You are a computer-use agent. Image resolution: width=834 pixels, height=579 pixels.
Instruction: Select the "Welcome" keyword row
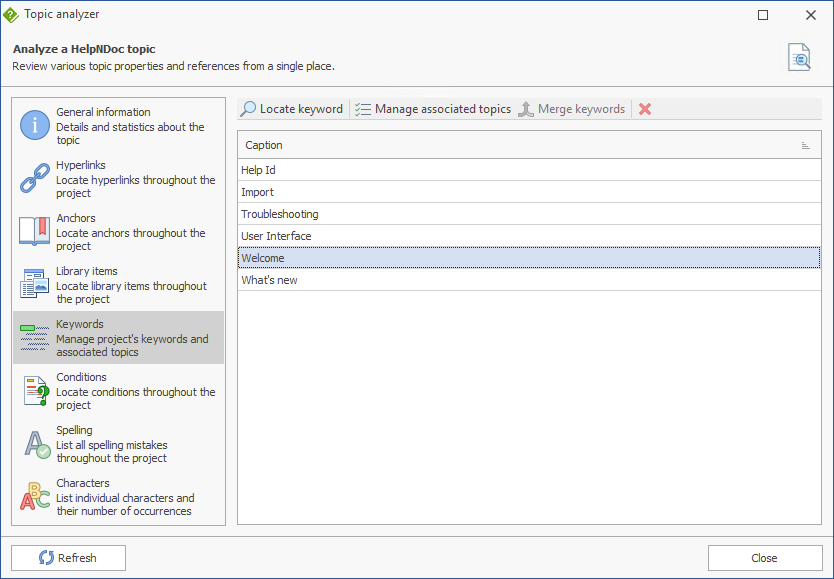[x=529, y=258]
